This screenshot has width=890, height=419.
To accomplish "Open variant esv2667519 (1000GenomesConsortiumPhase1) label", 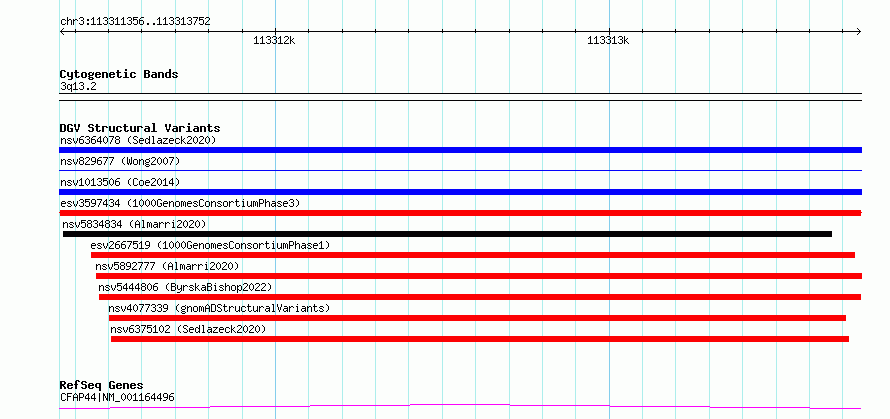I will [x=210, y=245].
